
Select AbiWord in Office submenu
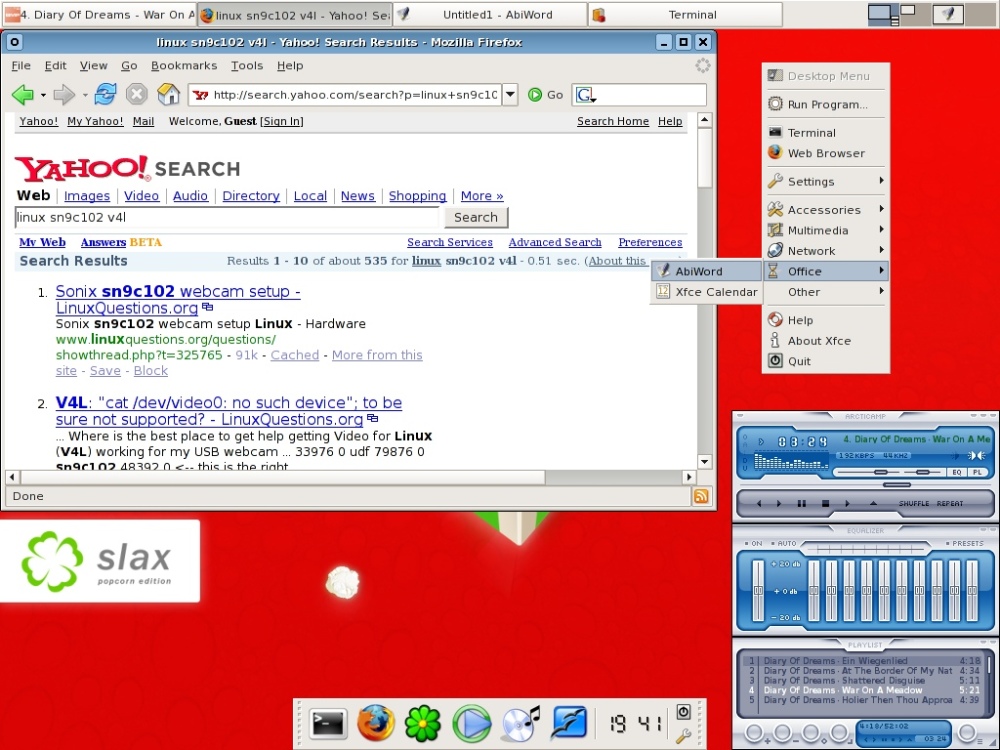pos(706,271)
